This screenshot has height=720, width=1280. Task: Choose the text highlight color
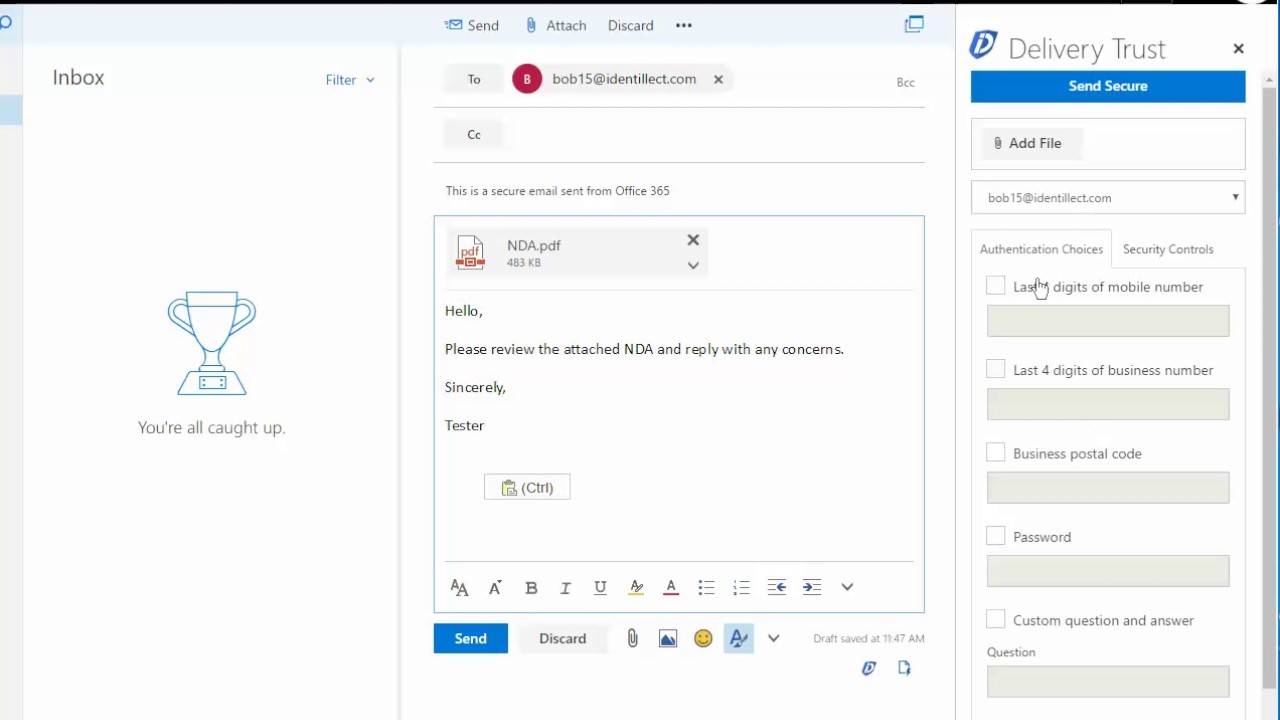click(636, 588)
